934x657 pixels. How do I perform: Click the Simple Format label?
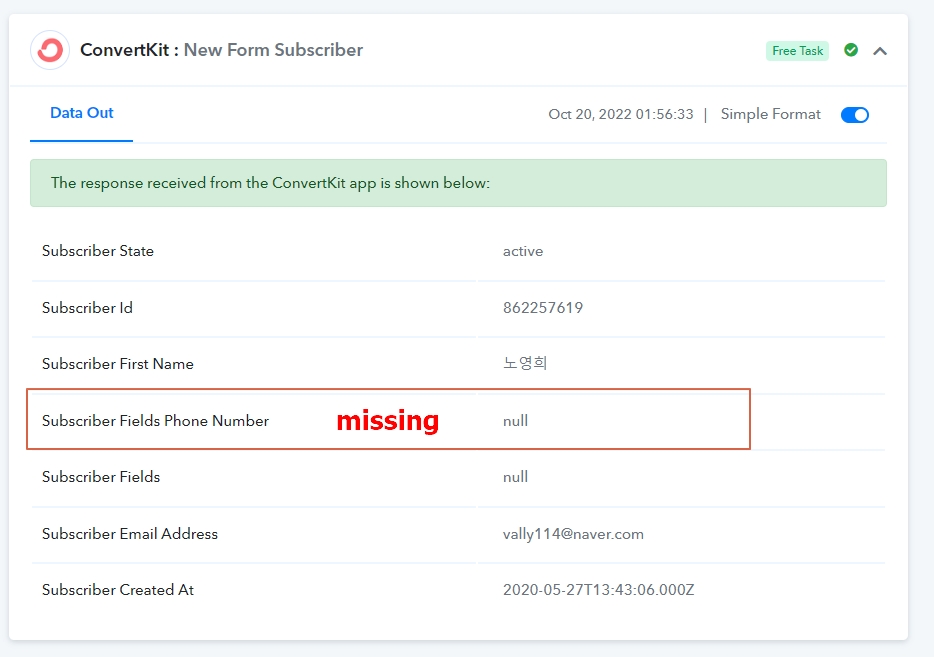770,114
